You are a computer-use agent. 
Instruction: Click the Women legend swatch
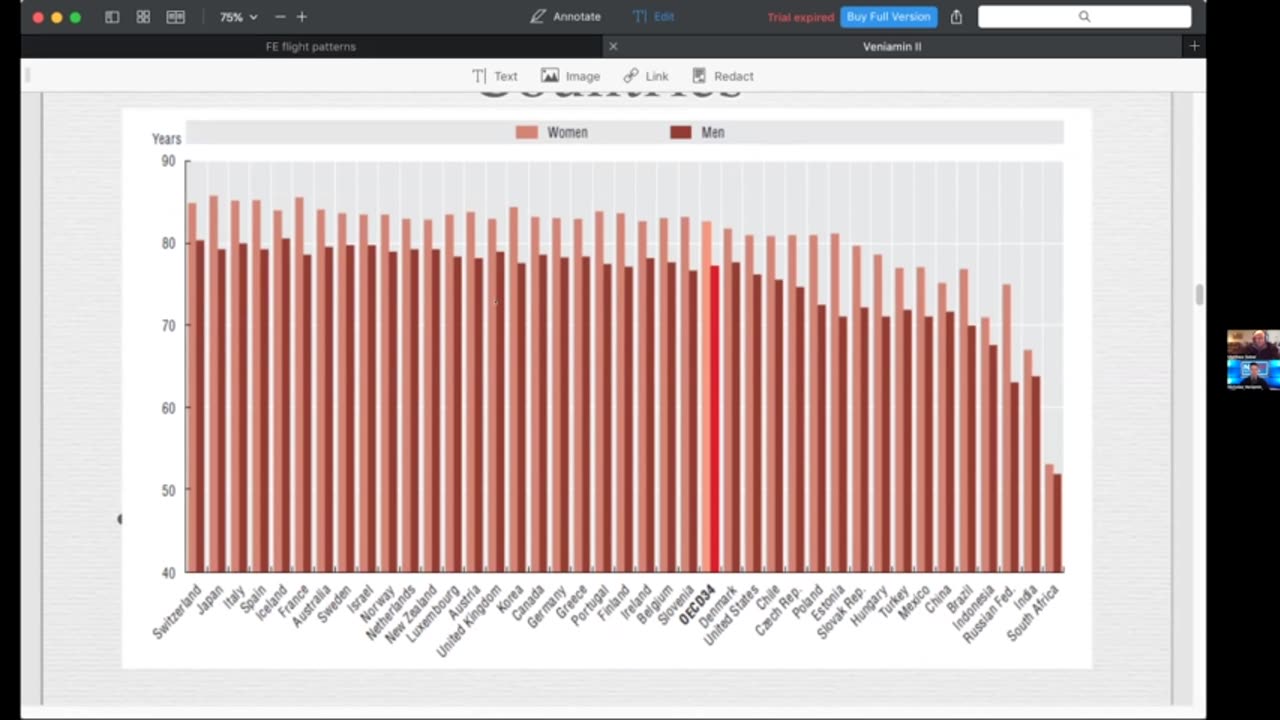[x=526, y=132]
